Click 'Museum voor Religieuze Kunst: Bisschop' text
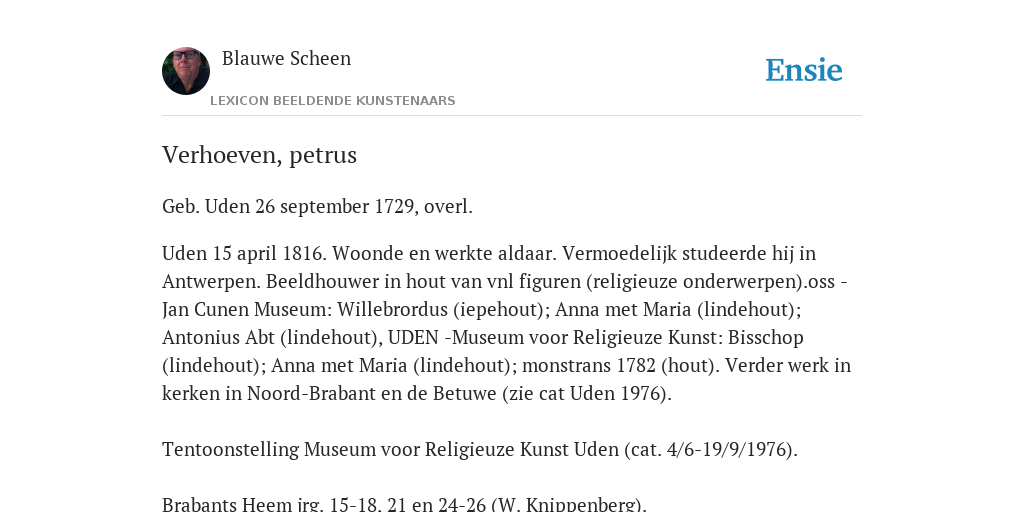This screenshot has width=1024, height=512. pyautogui.click(x=628, y=337)
